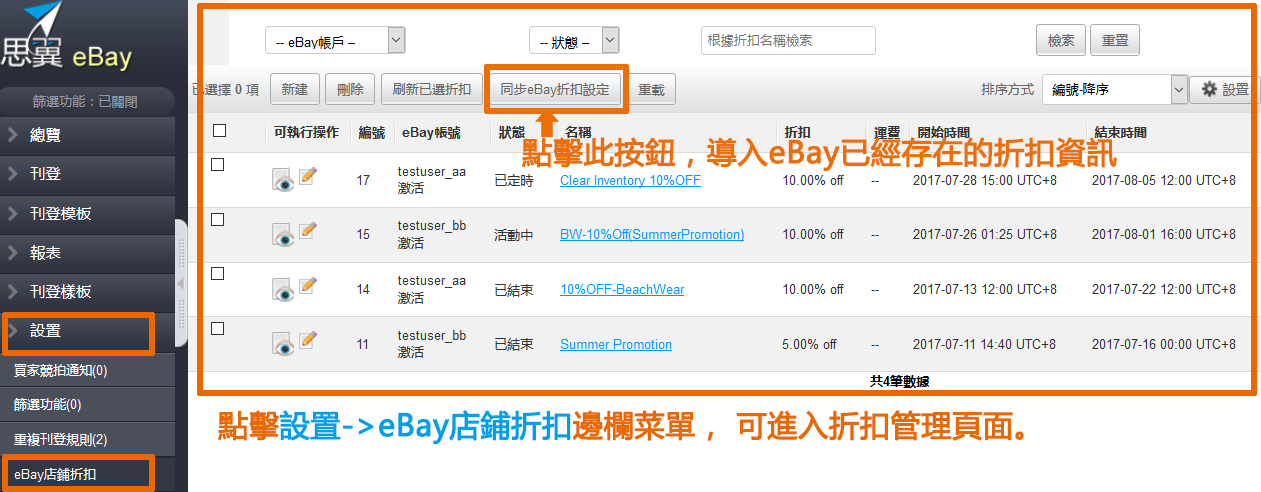The height and width of the screenshot is (492, 1261).
Task: Click the 重載 reload button
Action: click(x=651, y=89)
